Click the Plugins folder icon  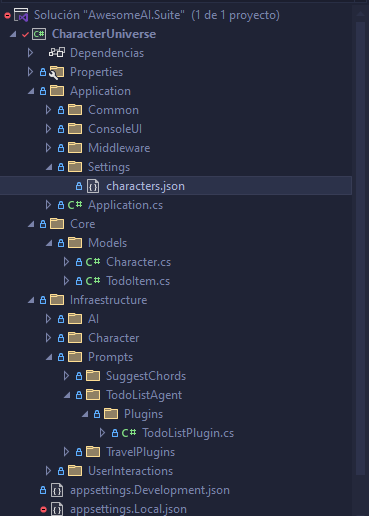tap(111, 414)
